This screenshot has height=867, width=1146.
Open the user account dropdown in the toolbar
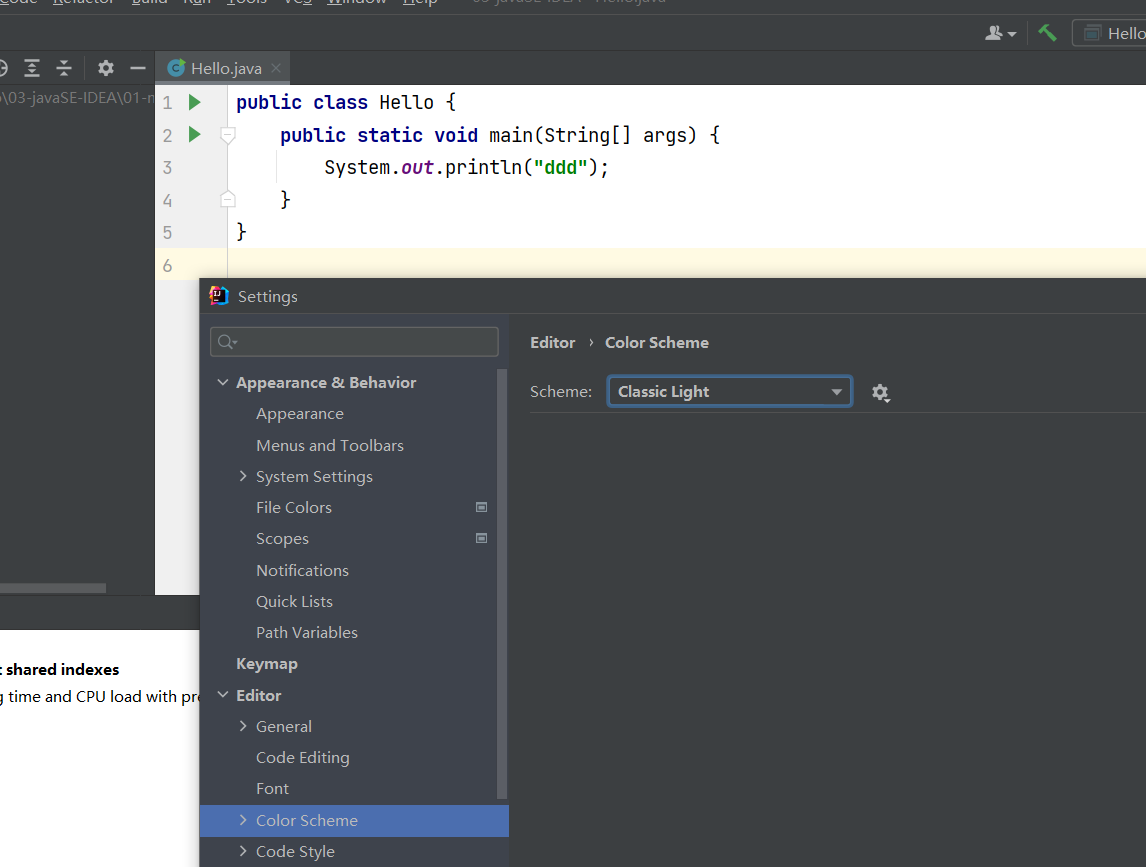coord(1001,33)
